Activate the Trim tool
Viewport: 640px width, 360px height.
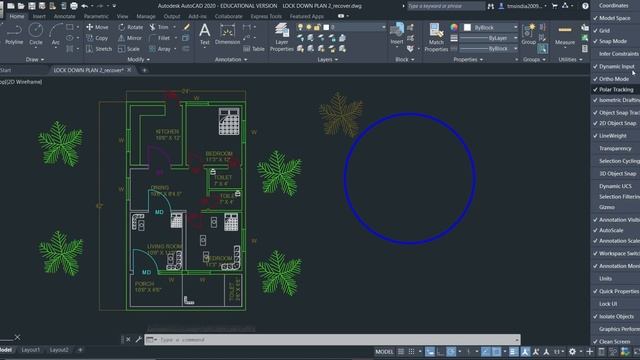coord(159,27)
